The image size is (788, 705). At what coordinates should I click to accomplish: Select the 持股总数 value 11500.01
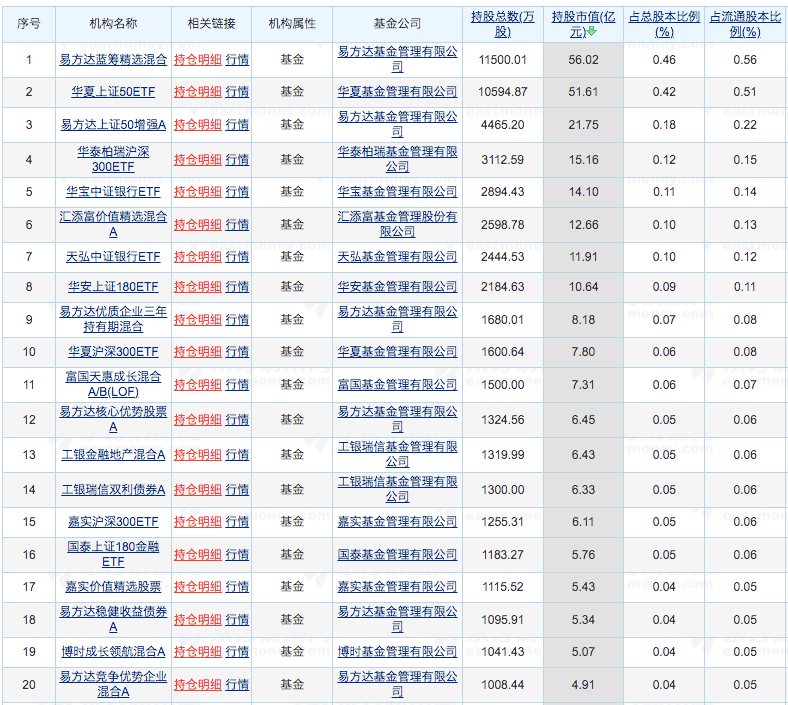click(503, 60)
